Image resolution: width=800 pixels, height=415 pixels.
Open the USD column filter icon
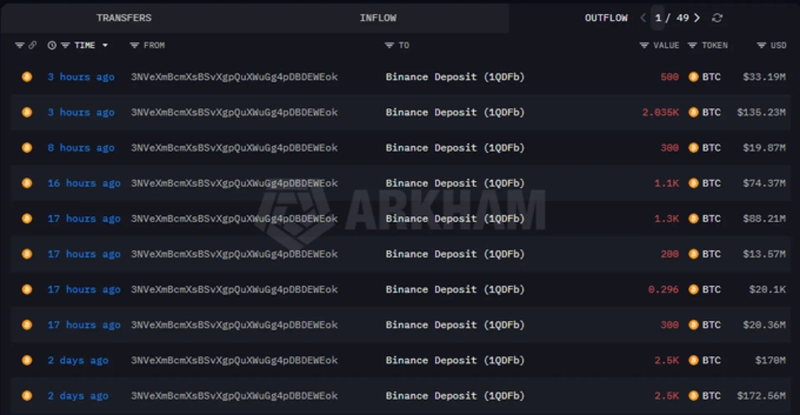[762, 46]
